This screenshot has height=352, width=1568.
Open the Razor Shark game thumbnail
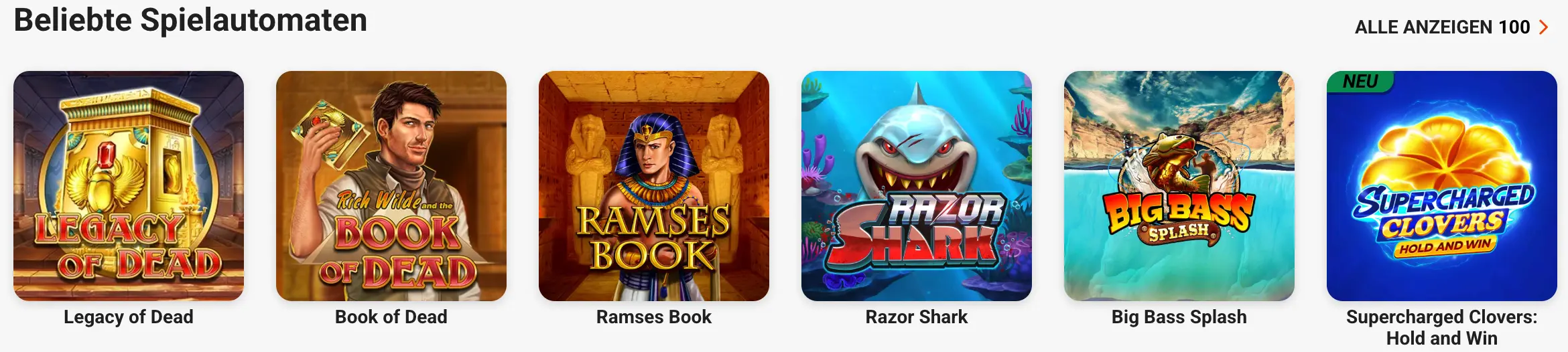coord(917,186)
